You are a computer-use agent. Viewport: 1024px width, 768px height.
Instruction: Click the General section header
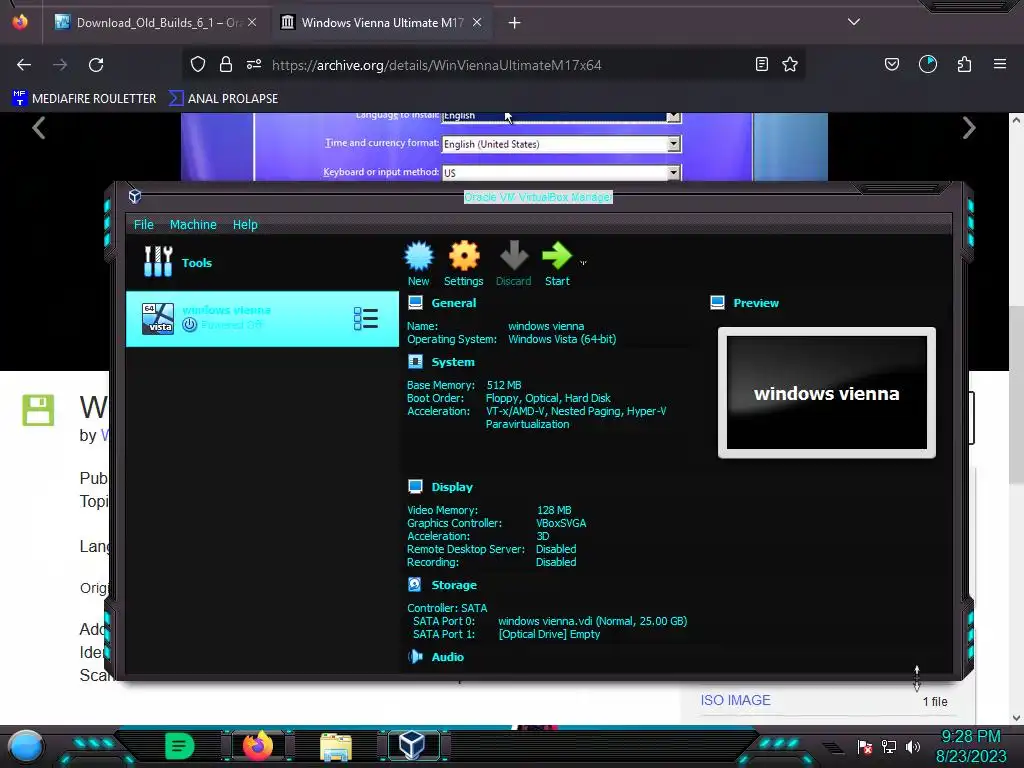[x=454, y=303]
